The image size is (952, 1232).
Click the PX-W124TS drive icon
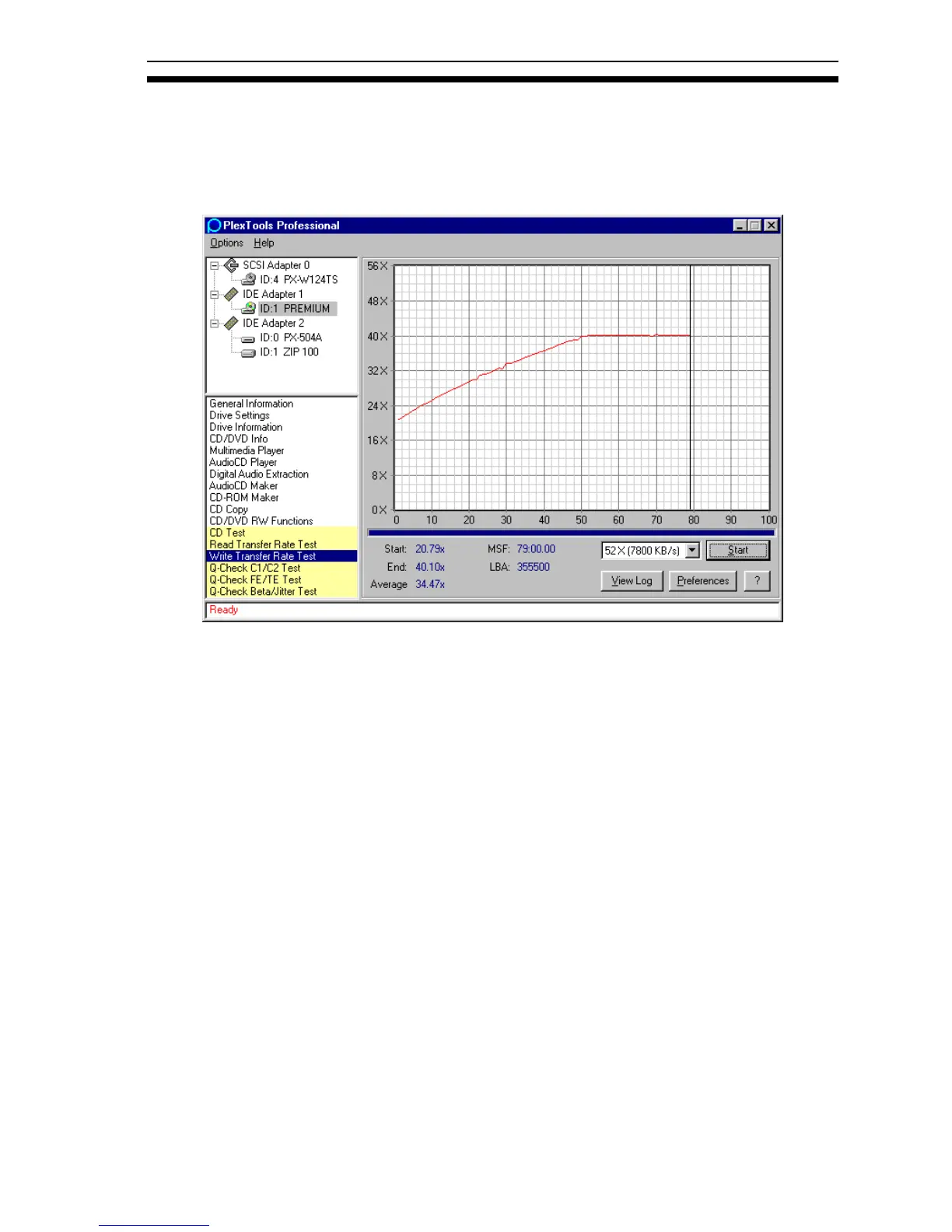(248, 279)
